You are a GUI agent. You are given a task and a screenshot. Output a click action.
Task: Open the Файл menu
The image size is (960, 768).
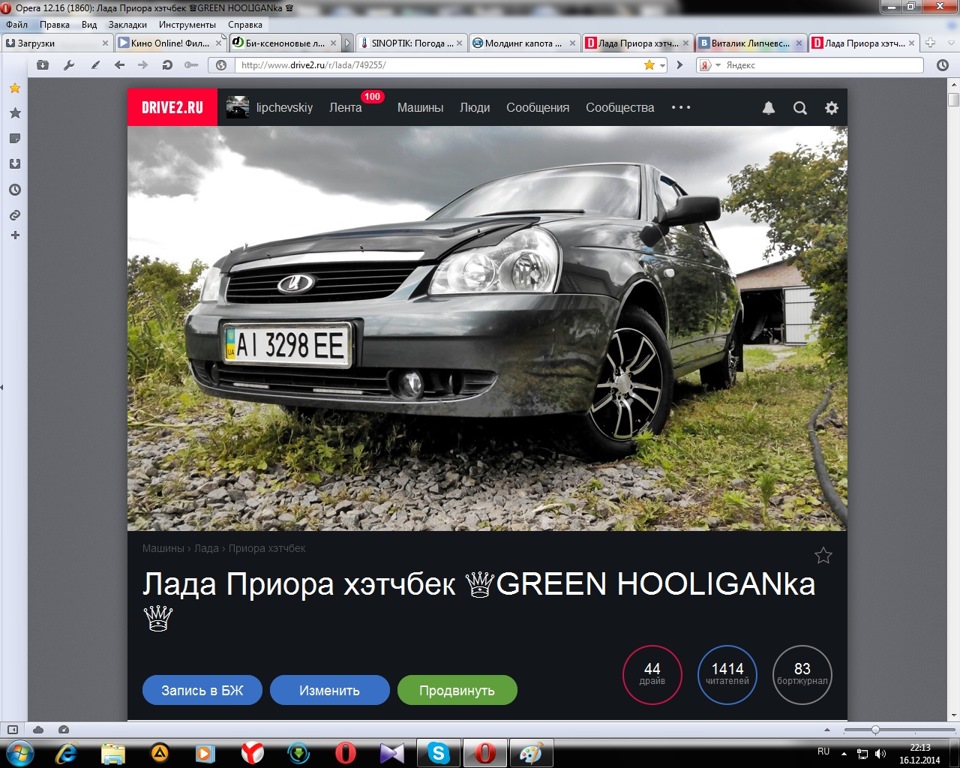17,24
